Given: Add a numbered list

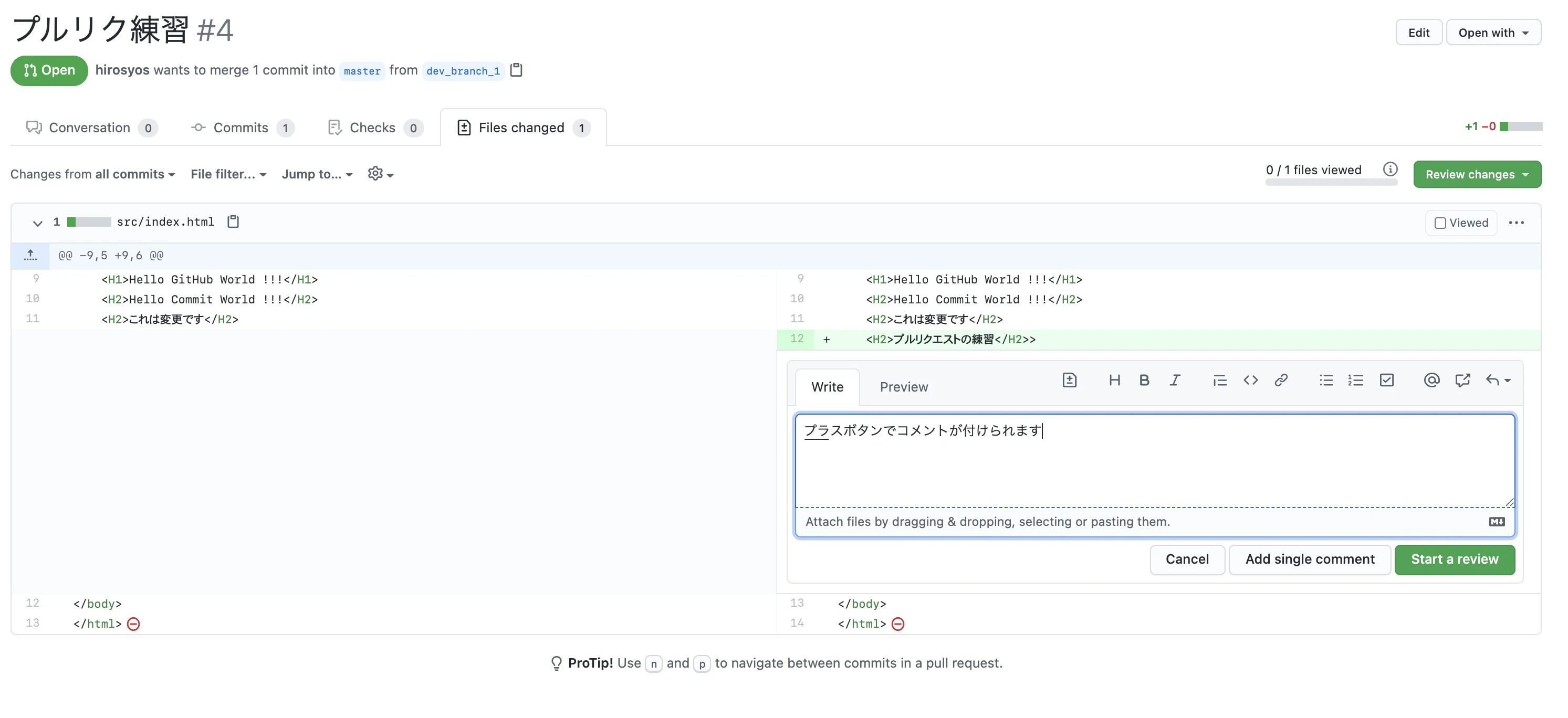Looking at the screenshot, I should 1355,381.
